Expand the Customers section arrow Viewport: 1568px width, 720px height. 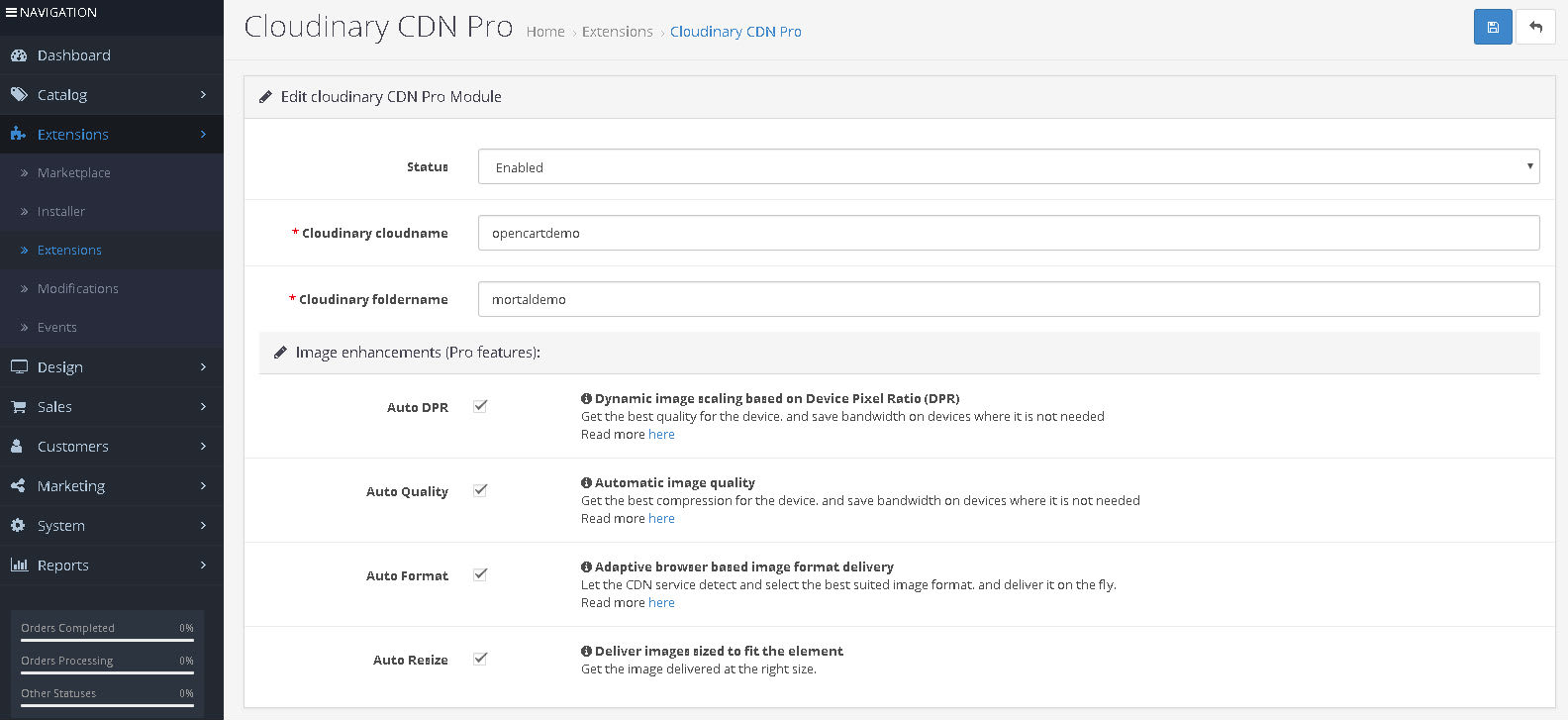coord(203,447)
